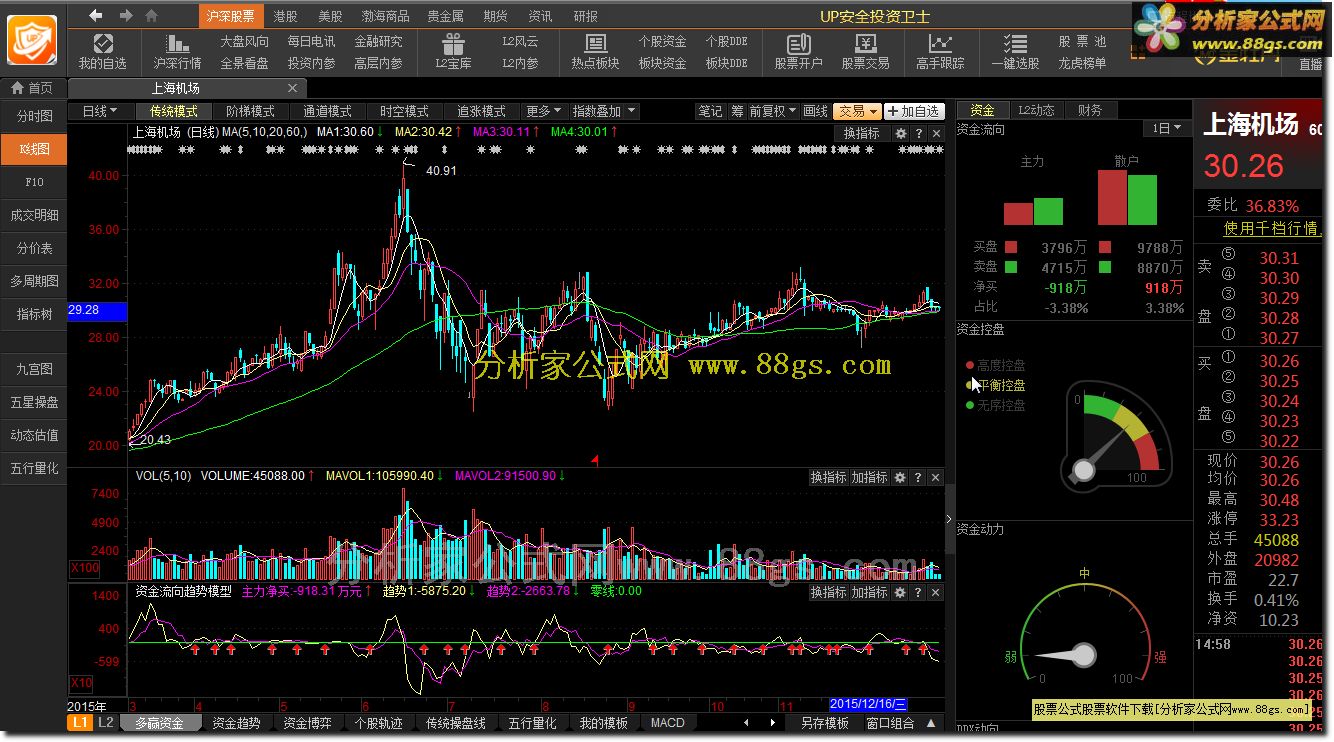
Task: Open F10 in left sidebar
Action: point(34,182)
